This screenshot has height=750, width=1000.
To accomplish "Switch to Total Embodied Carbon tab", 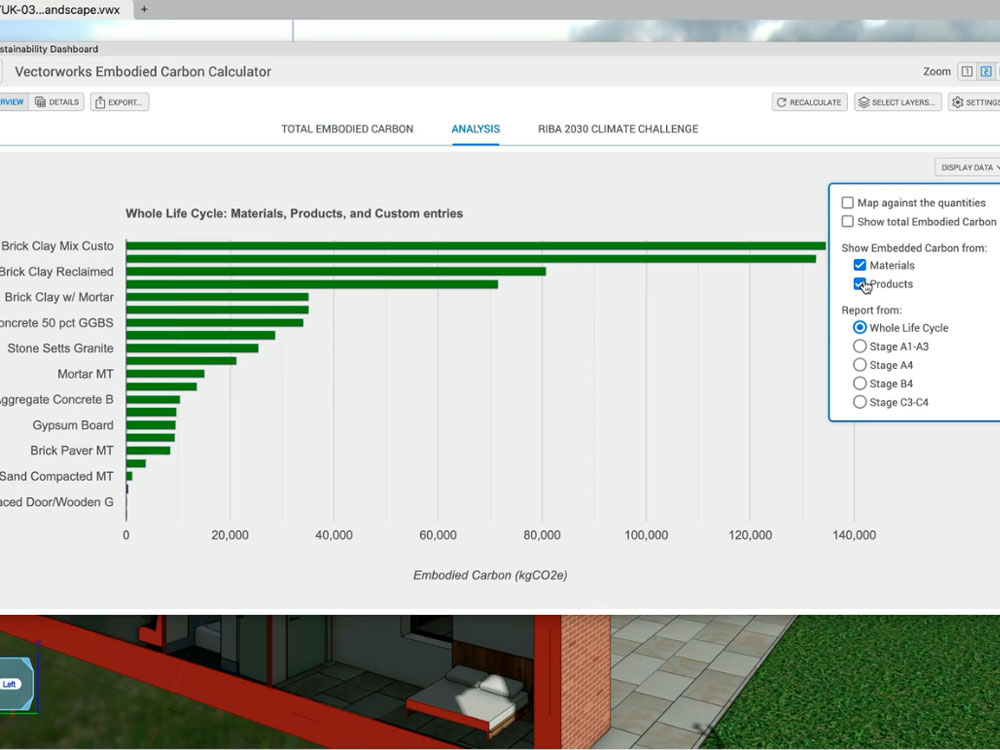I will (x=347, y=129).
